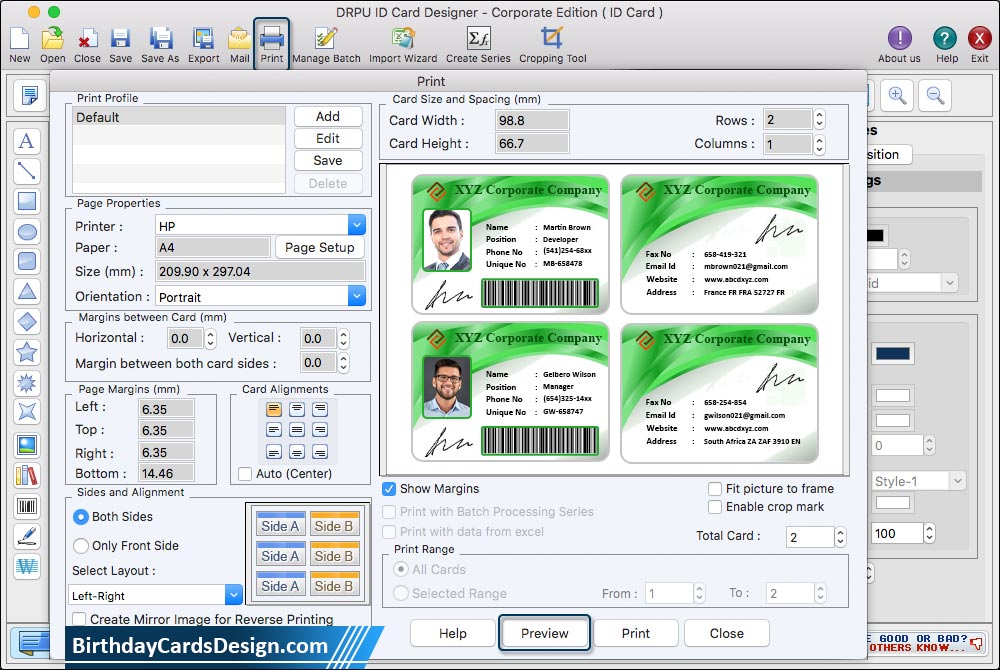The image size is (1000, 670).
Task: Click the Print button at dialog bottom
Action: click(x=635, y=633)
